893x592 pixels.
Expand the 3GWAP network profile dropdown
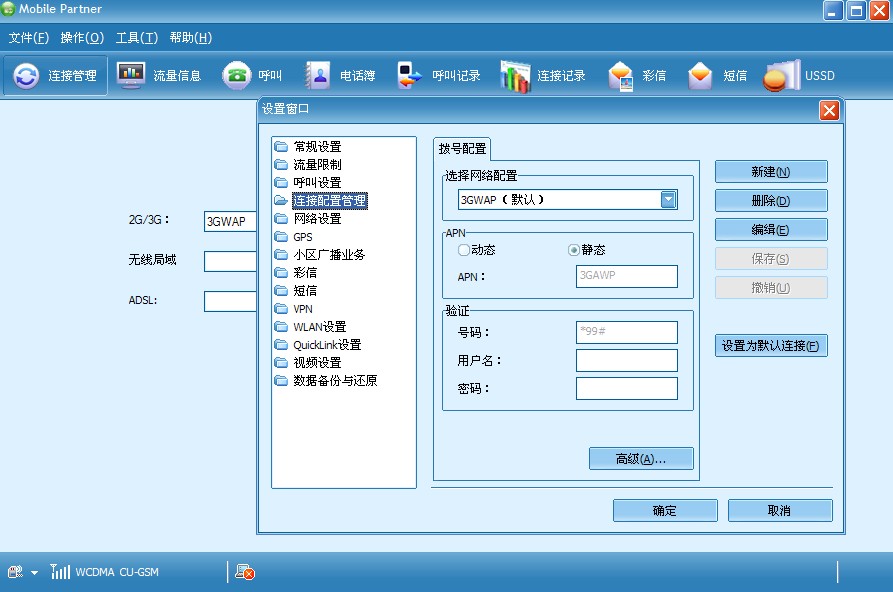668,199
